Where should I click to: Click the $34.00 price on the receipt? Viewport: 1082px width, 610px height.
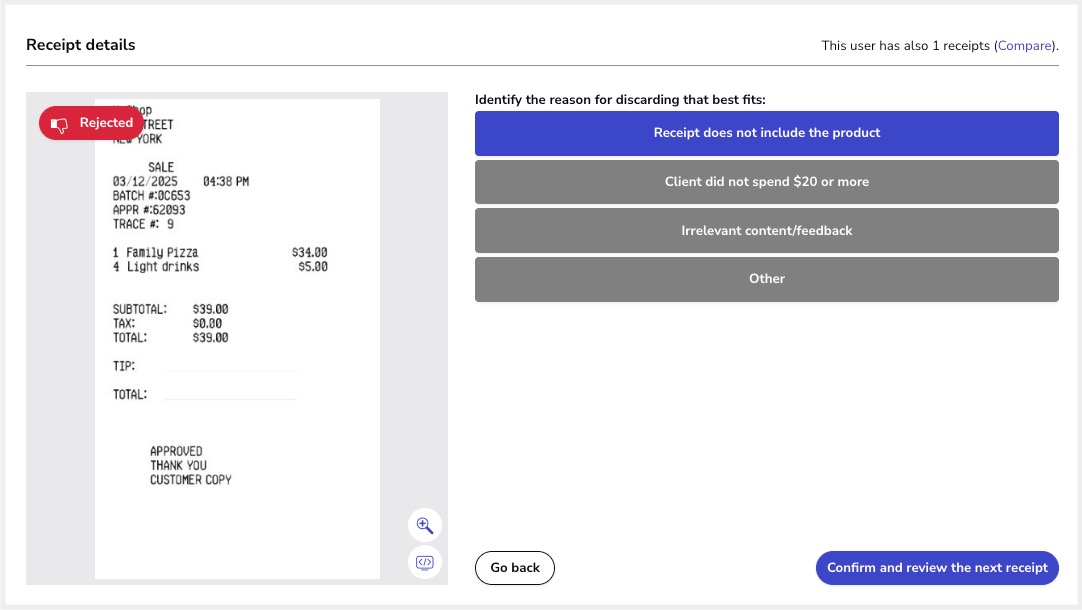coord(309,253)
